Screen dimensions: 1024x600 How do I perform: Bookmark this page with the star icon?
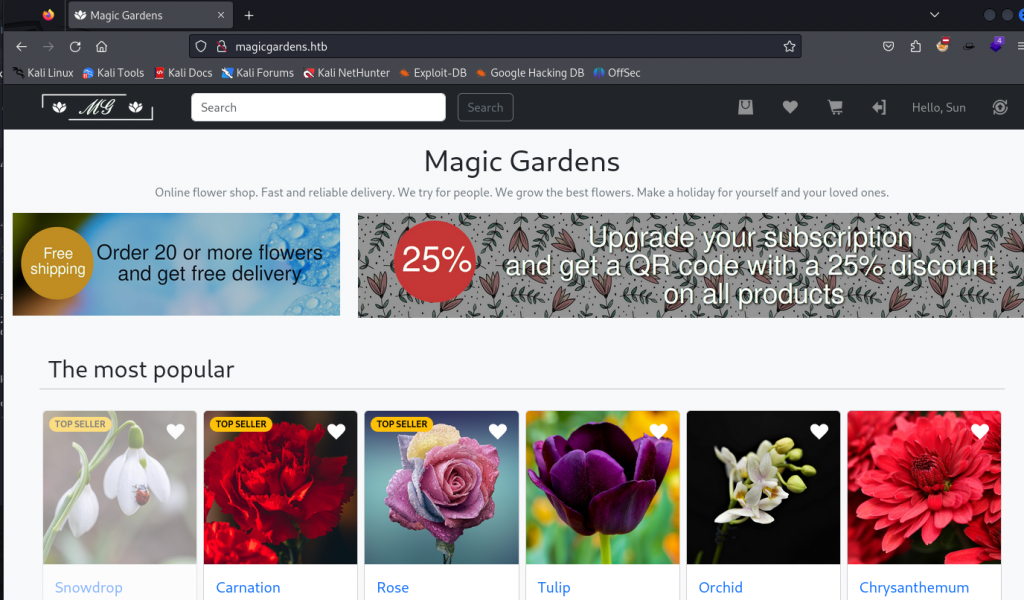(x=790, y=46)
